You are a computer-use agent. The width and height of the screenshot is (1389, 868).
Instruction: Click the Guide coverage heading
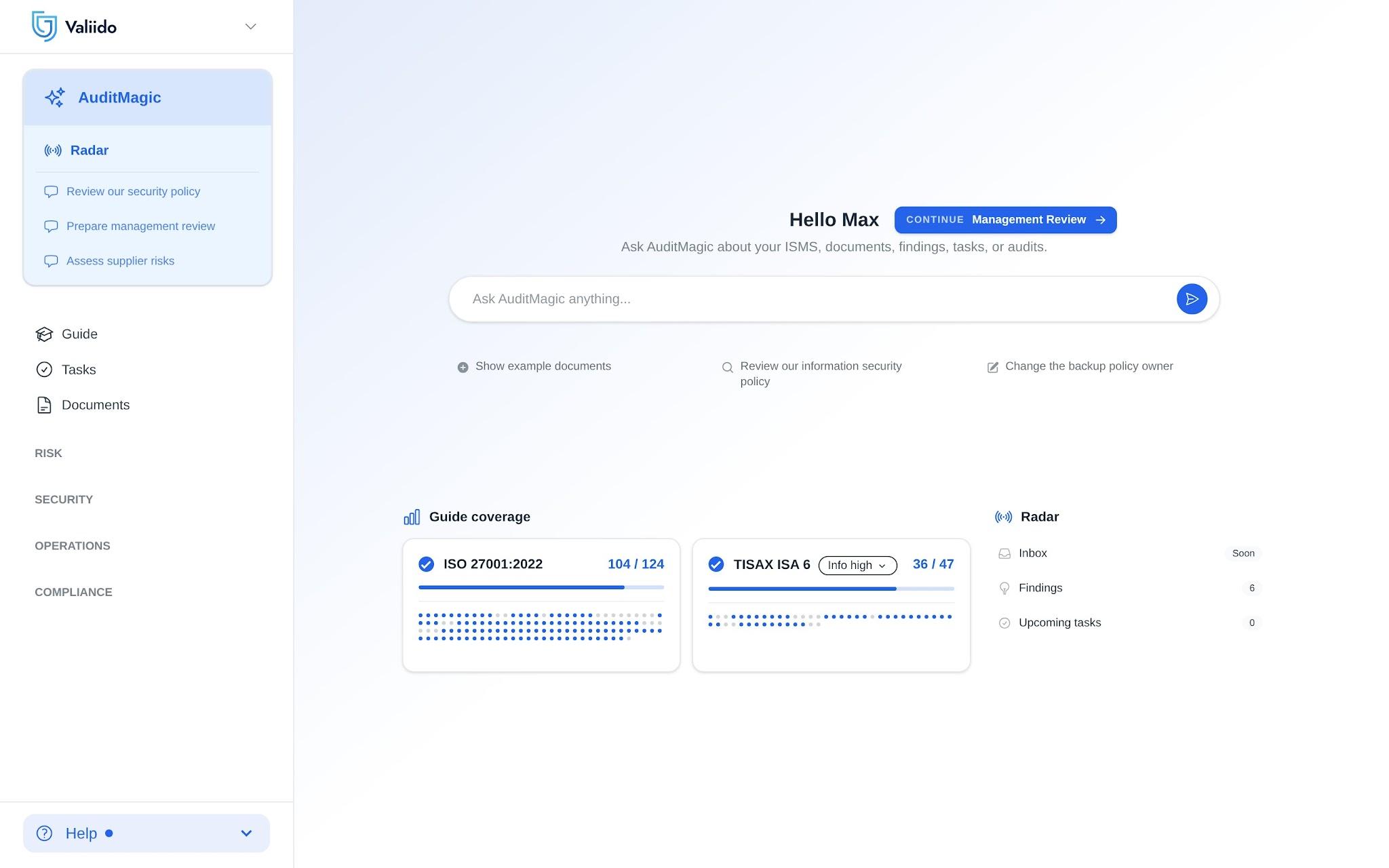tap(480, 517)
